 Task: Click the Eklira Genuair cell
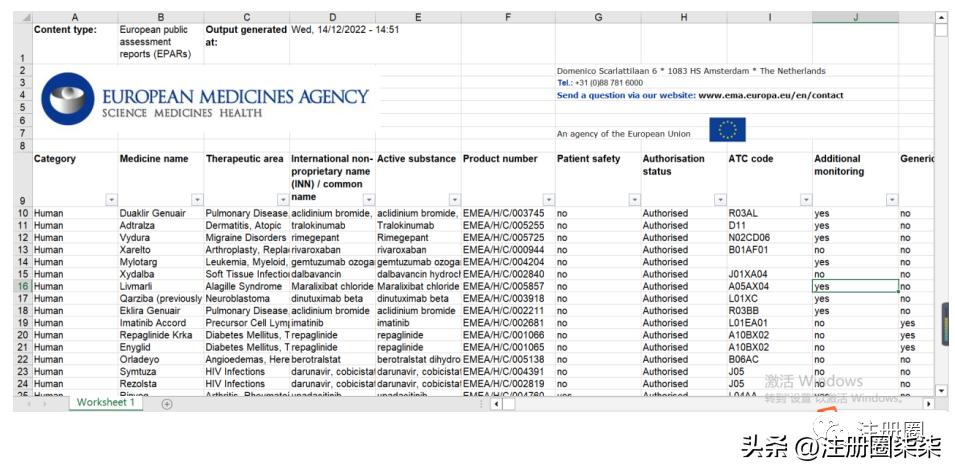click(x=160, y=310)
